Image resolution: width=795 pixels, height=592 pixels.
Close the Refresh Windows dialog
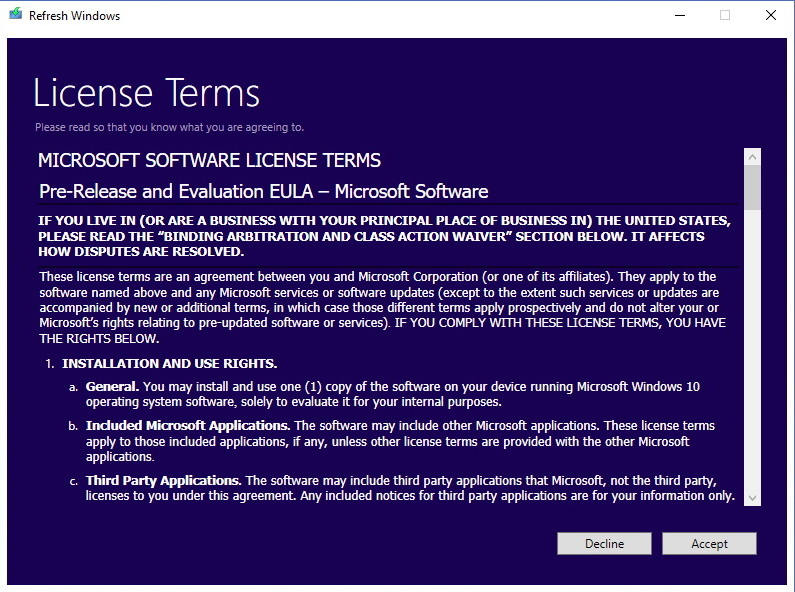pyautogui.click(x=771, y=15)
